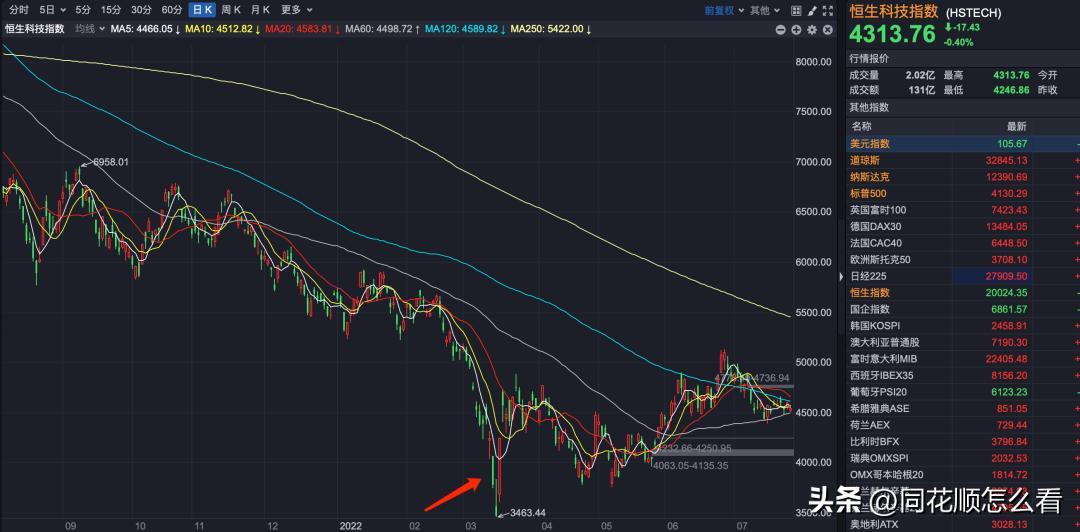The width and height of the screenshot is (1080, 532).
Task: Select the 英国富时100 index row
Action: (x=963, y=210)
